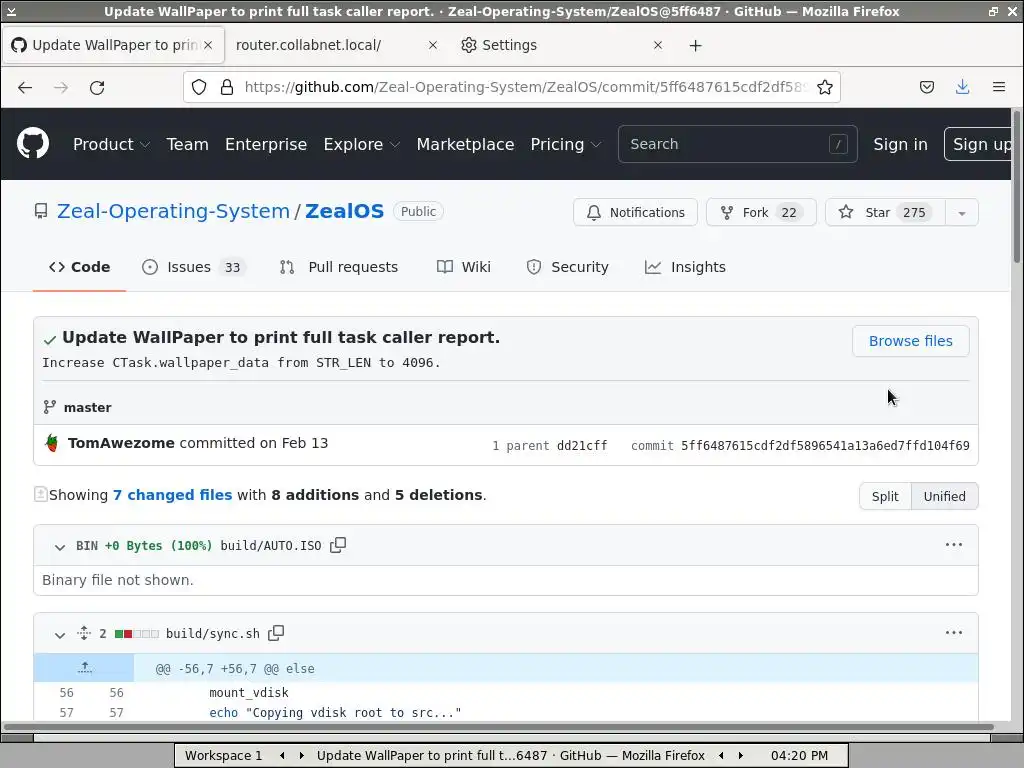The image size is (1024, 768).
Task: Click the repository icon beside Zeal-Operating-System
Action: [x=41, y=212]
